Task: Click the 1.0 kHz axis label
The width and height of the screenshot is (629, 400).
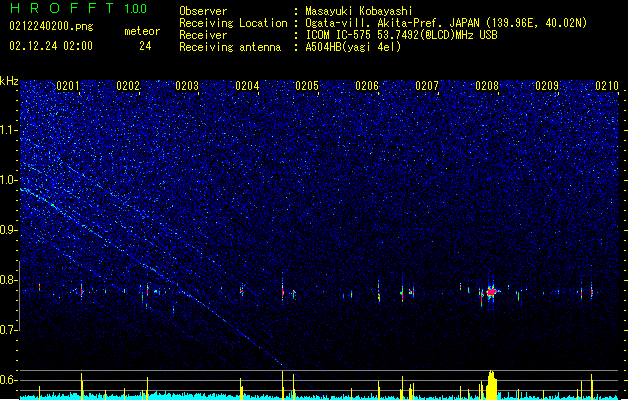Action: click(9, 180)
